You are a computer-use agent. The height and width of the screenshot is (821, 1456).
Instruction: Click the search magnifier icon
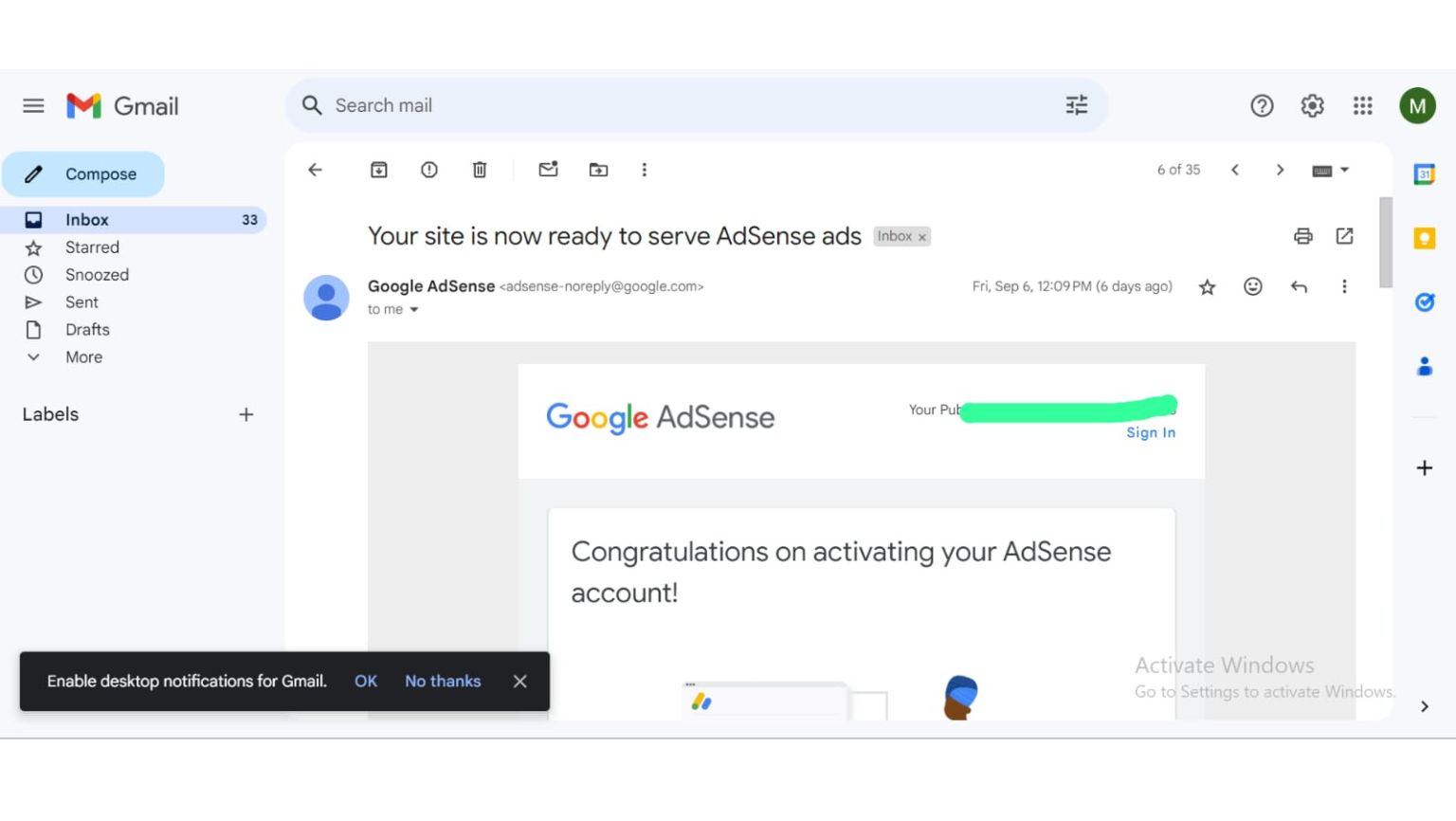tap(312, 105)
